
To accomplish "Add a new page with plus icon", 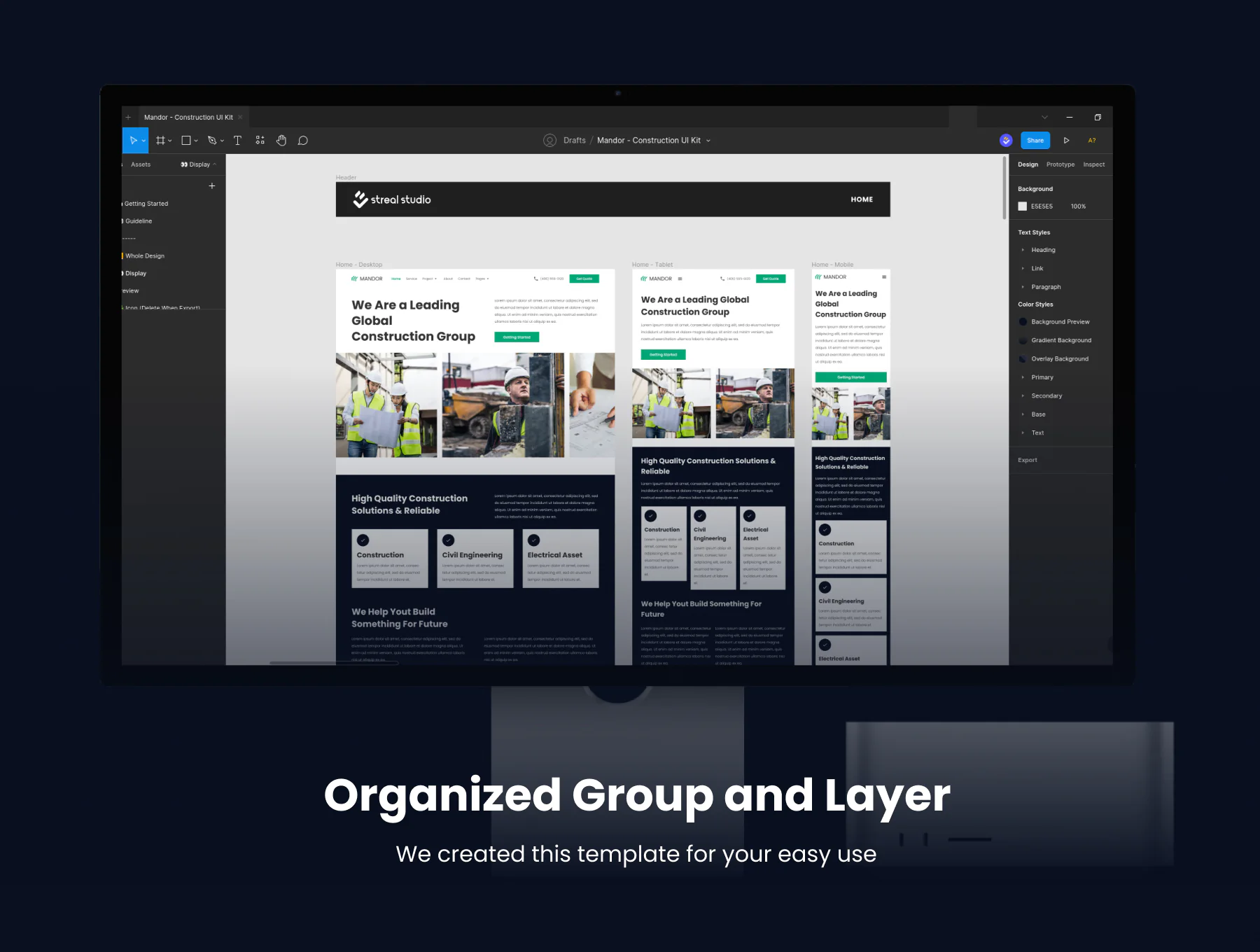I will pos(212,186).
